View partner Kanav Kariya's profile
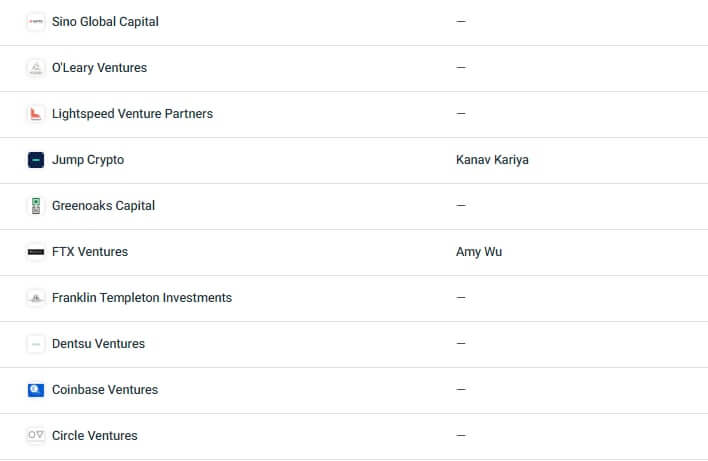Viewport: 708px width, 461px height. [492, 160]
